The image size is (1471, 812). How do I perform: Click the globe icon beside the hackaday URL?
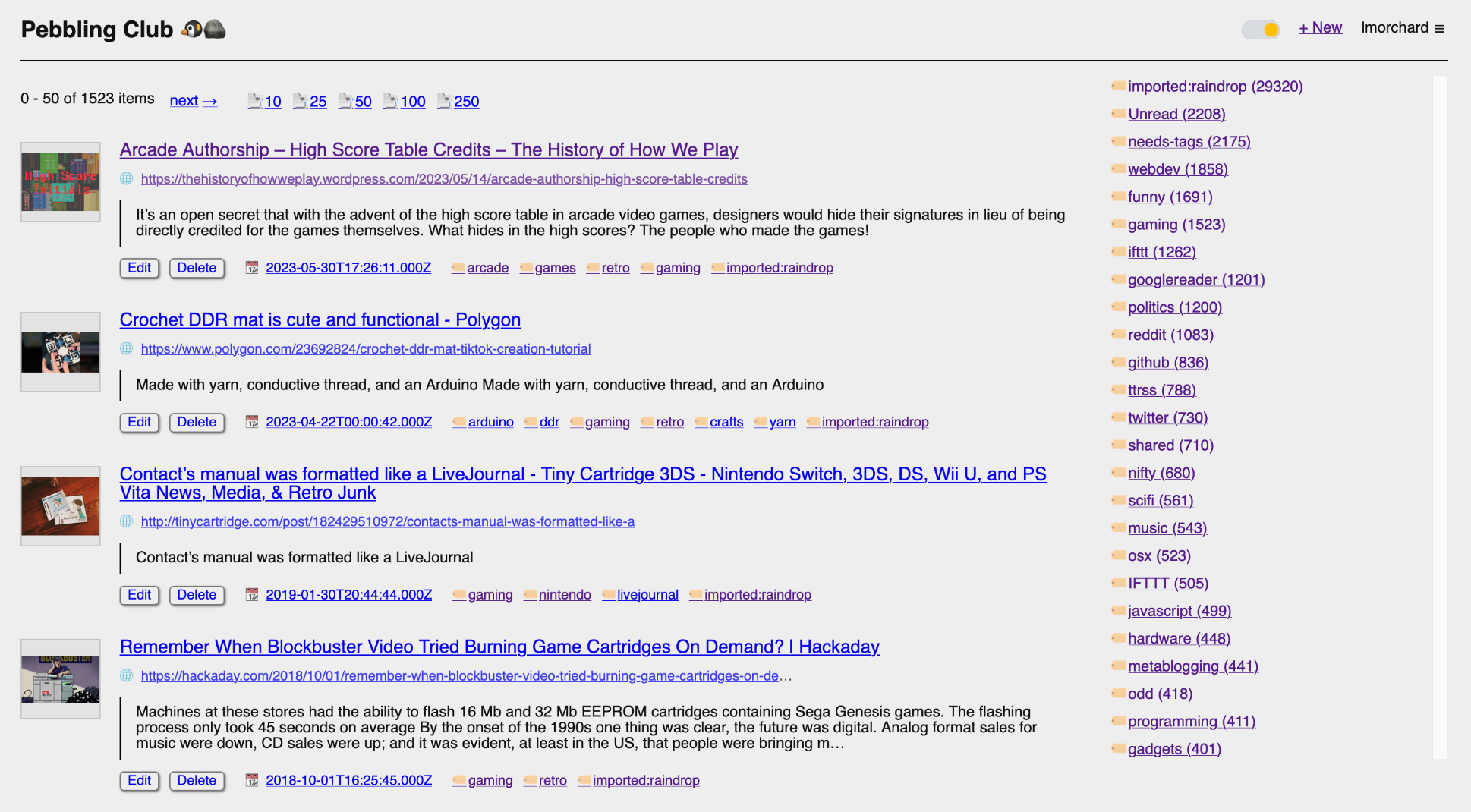(127, 676)
